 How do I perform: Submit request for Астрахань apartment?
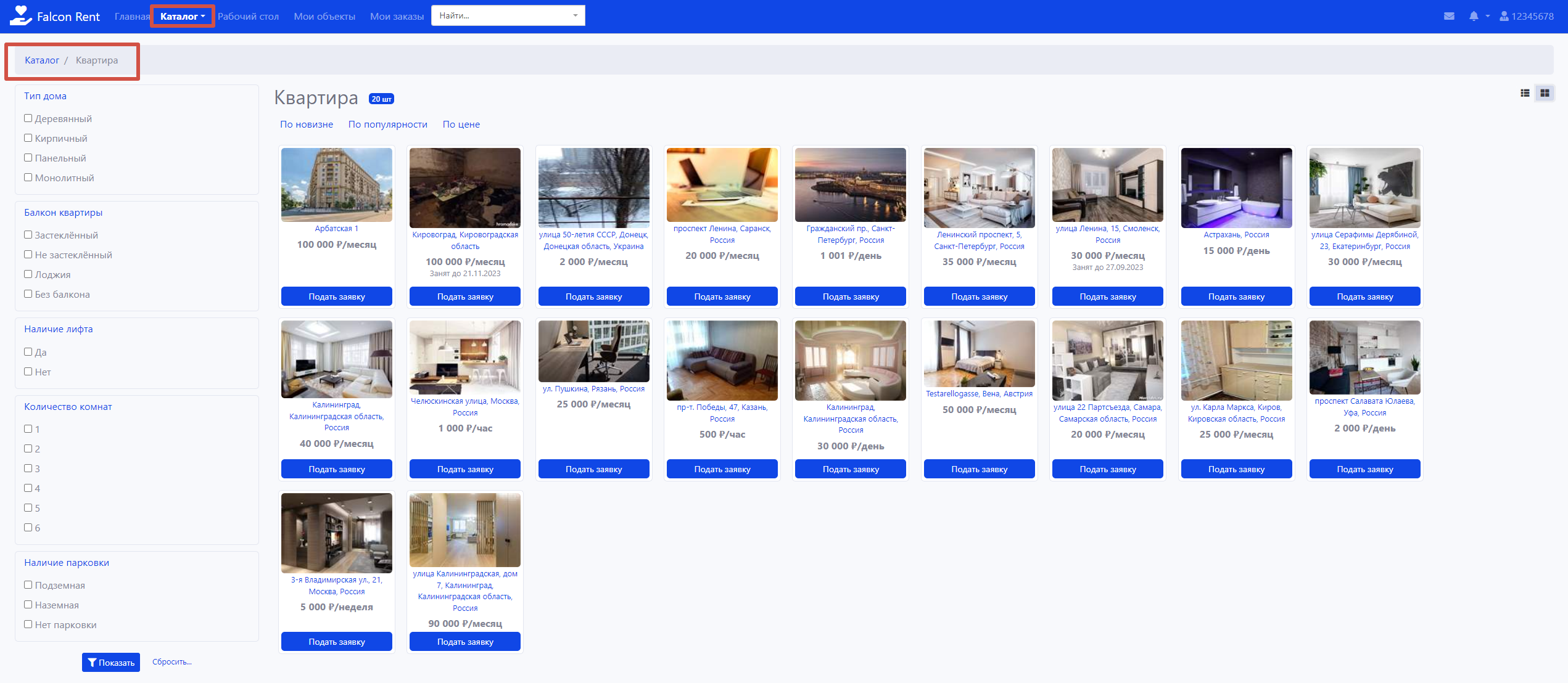click(x=1236, y=297)
